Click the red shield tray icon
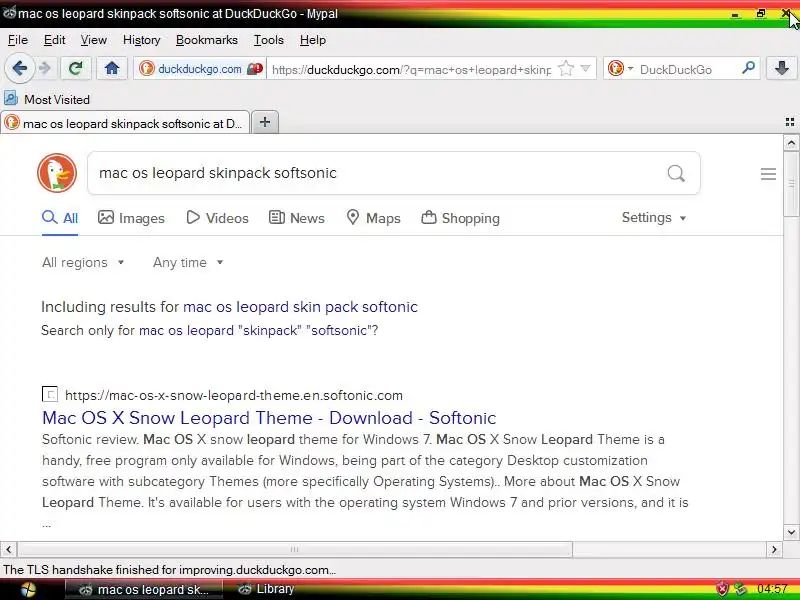This screenshot has width=800, height=600. (x=722, y=589)
